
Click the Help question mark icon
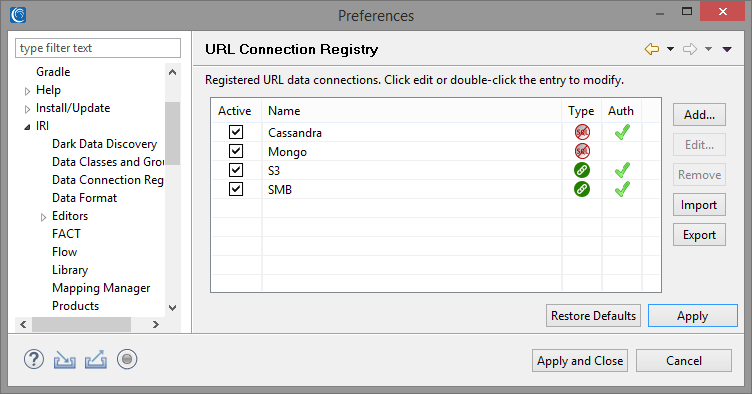point(34,359)
